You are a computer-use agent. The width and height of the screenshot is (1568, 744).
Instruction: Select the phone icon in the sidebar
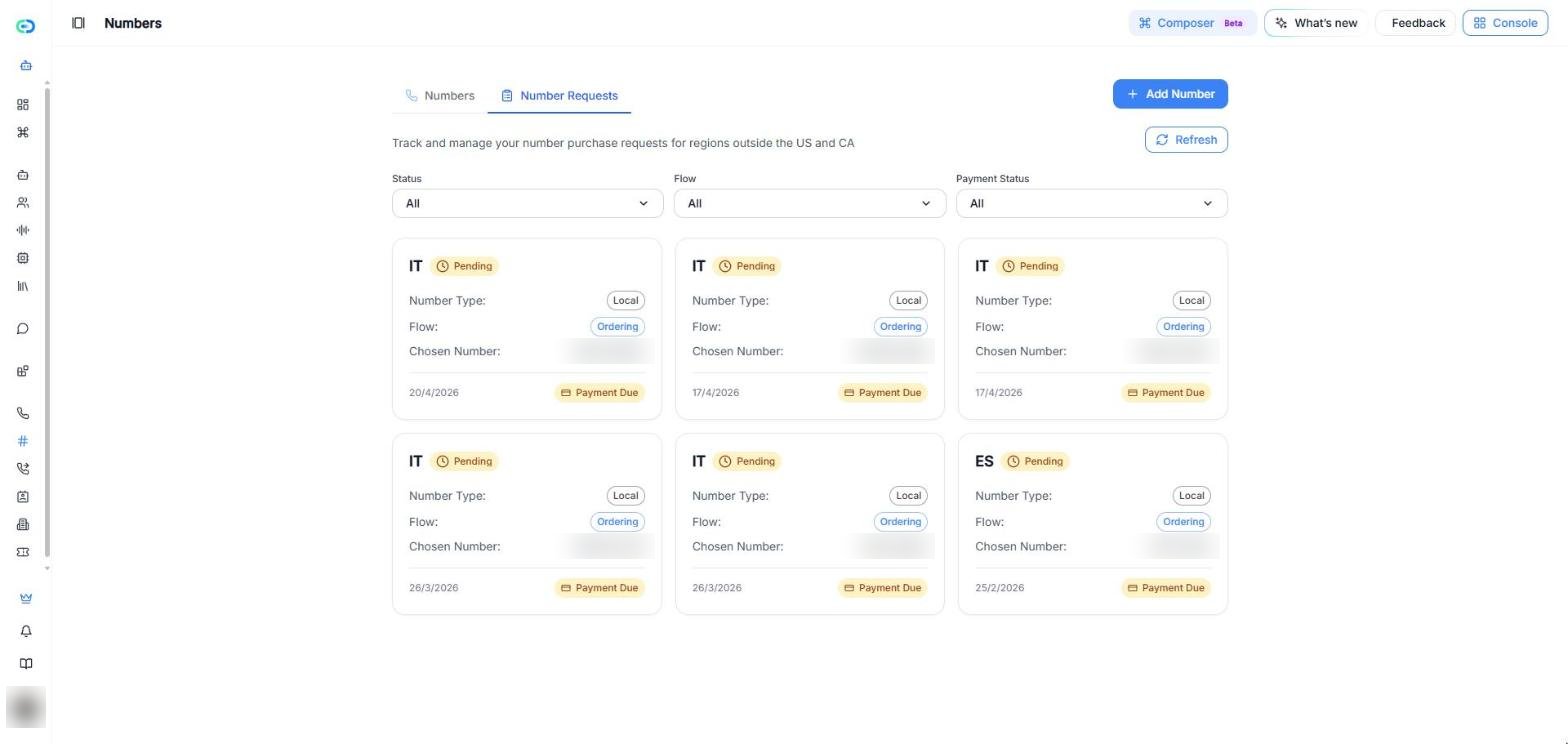pos(23,413)
